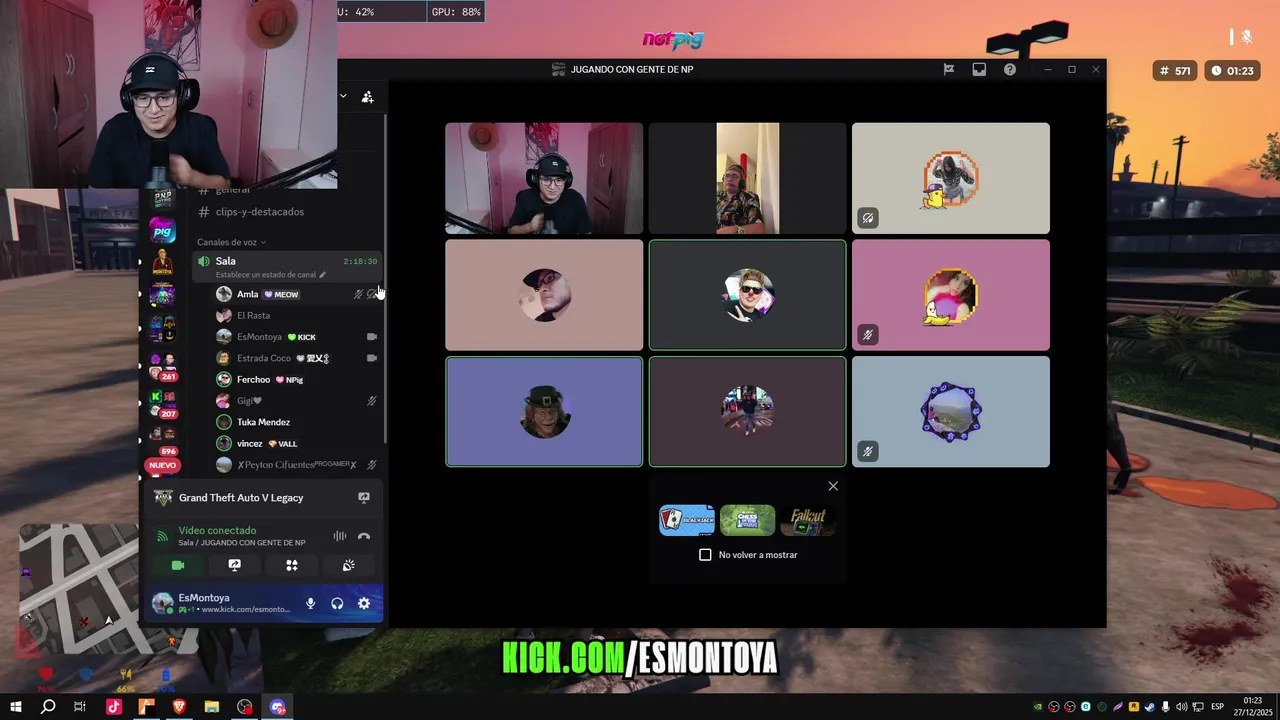Focus the middle top webcam tile

[747, 178]
